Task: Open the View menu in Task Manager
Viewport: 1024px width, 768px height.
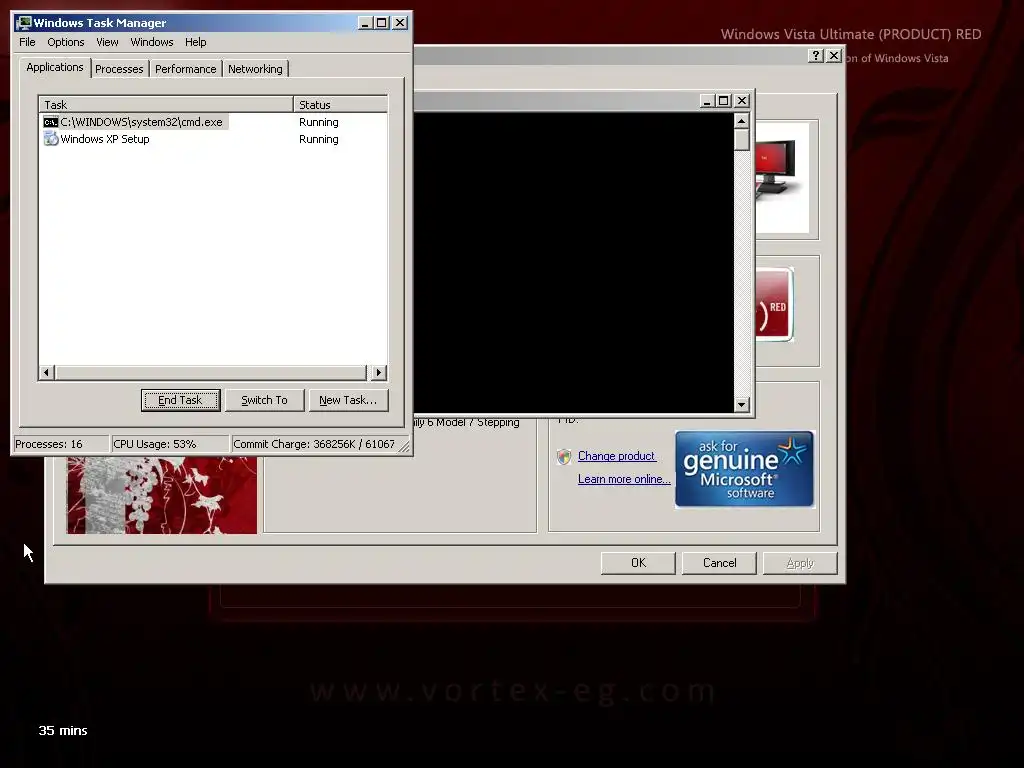Action: (107, 42)
